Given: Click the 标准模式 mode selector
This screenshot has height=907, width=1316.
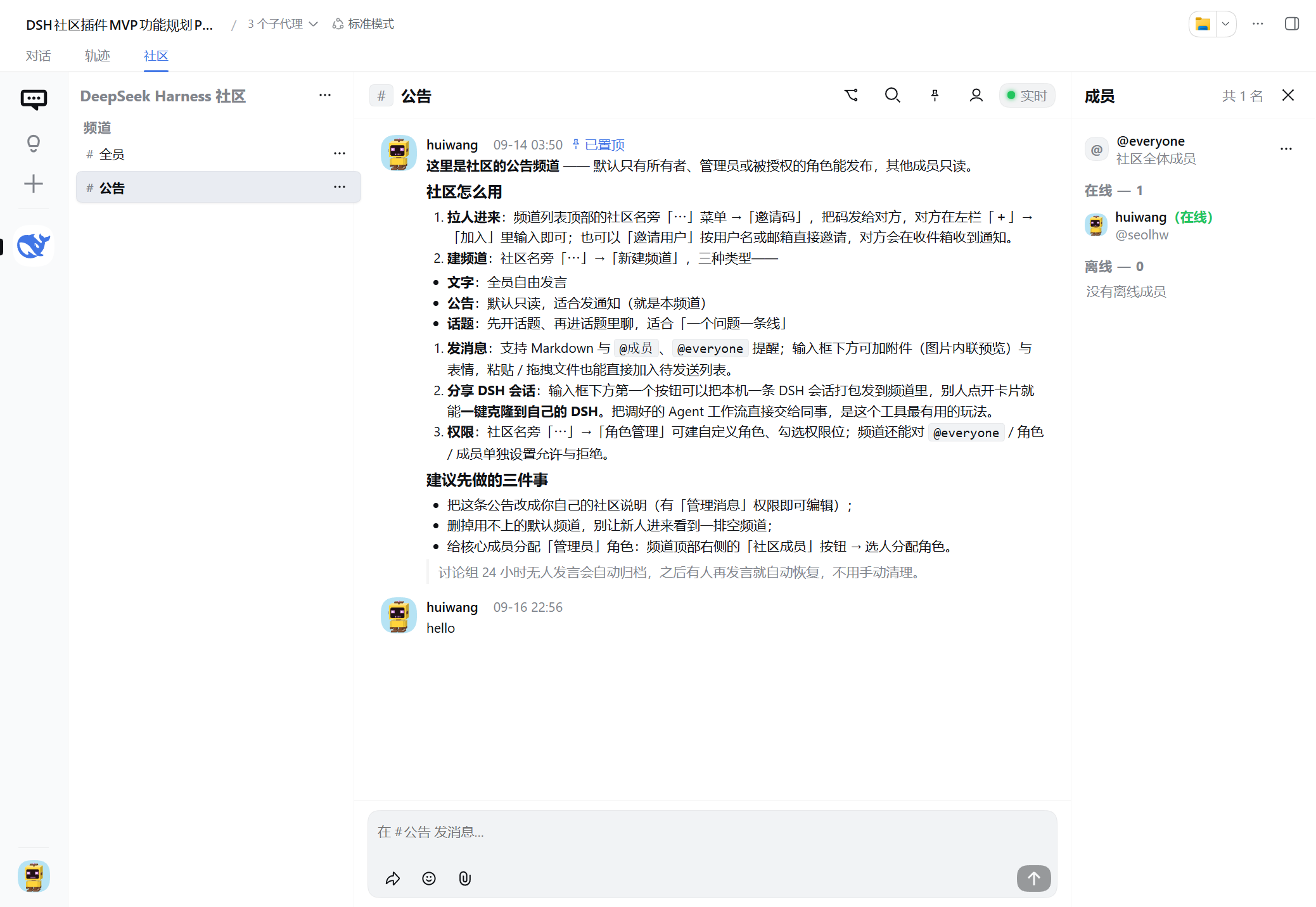Looking at the screenshot, I should 363,24.
